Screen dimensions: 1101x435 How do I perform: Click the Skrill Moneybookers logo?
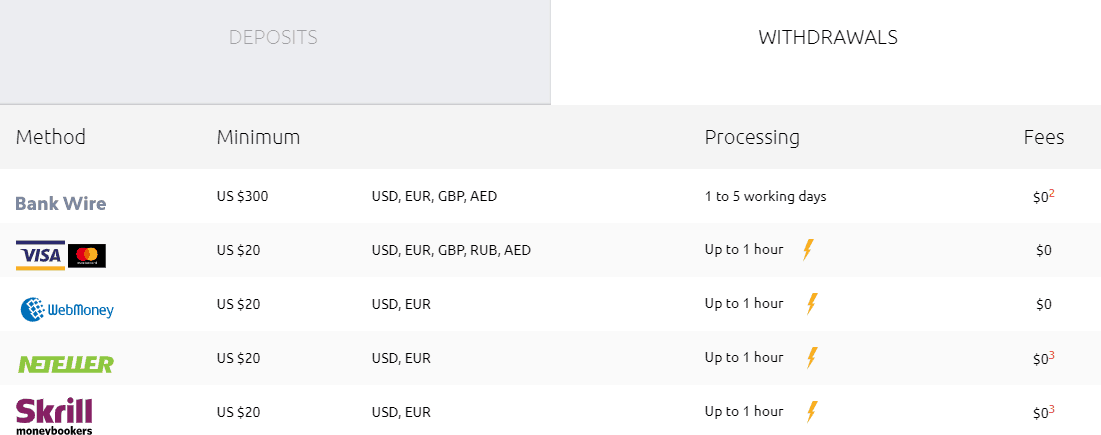54,416
